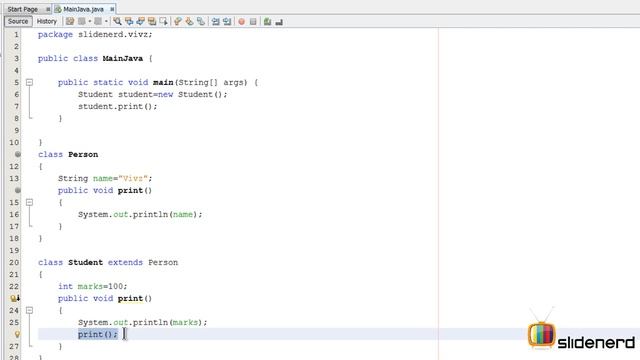Viewport: 640px width, 360px height.
Task: Toggle Highlight Search in editor toolbar
Action: tap(152, 21)
